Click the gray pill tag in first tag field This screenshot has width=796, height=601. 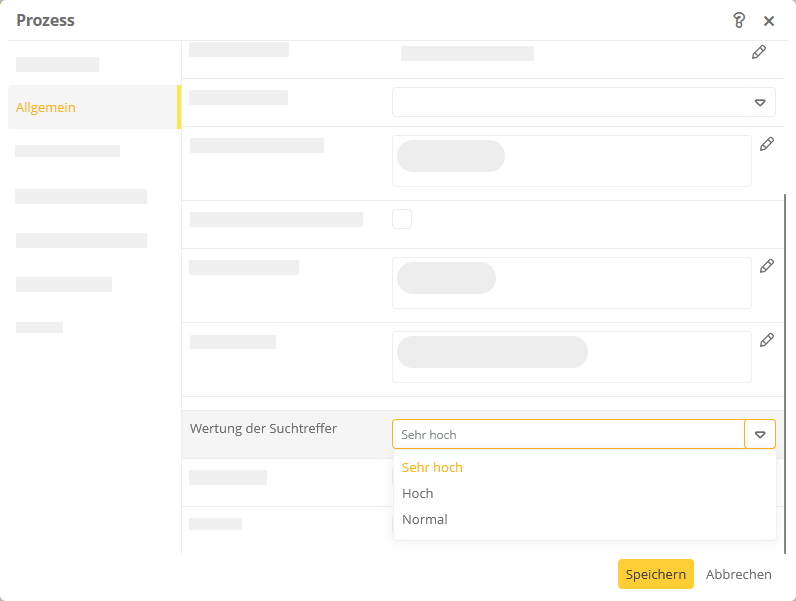pyautogui.click(x=451, y=156)
